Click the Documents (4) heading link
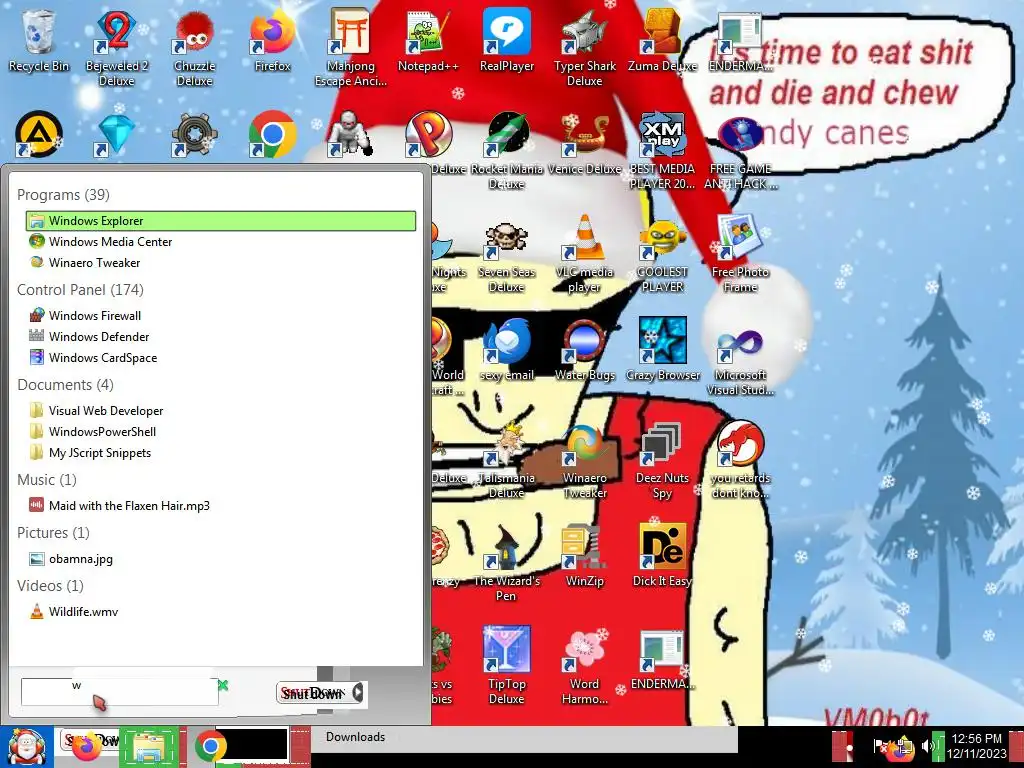 pos(65,385)
